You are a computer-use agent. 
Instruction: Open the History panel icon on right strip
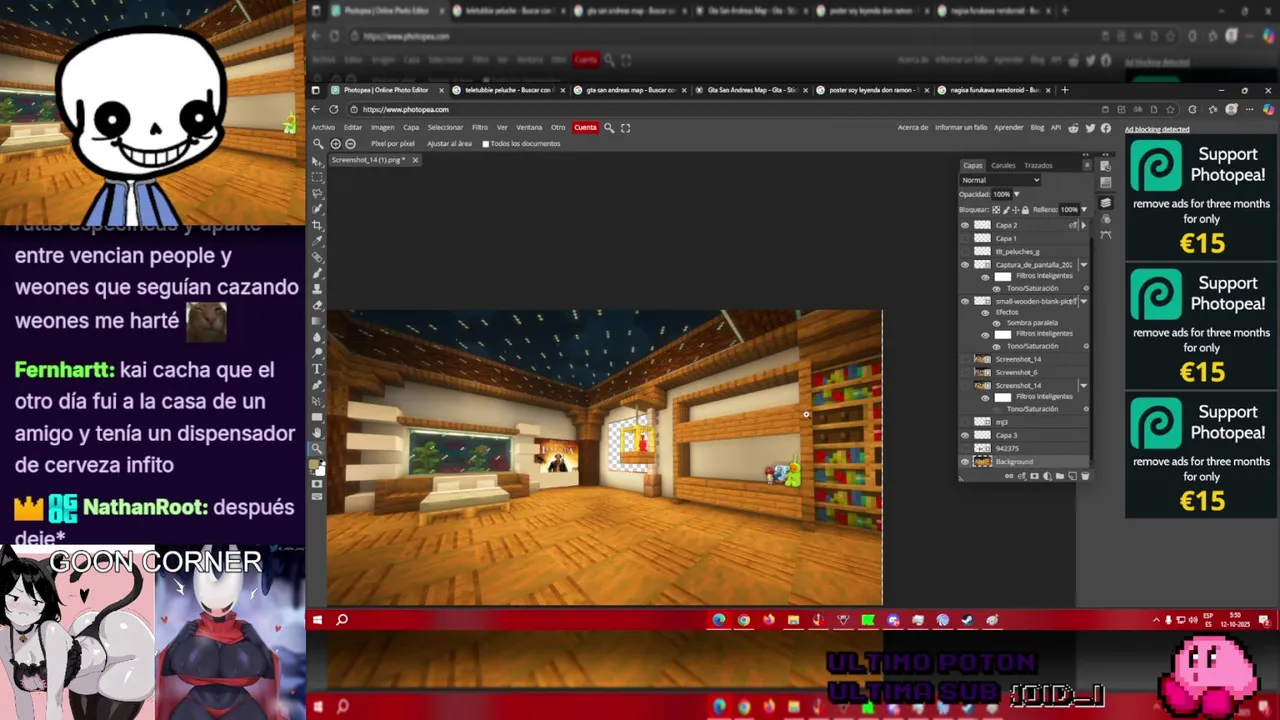pos(1105,165)
